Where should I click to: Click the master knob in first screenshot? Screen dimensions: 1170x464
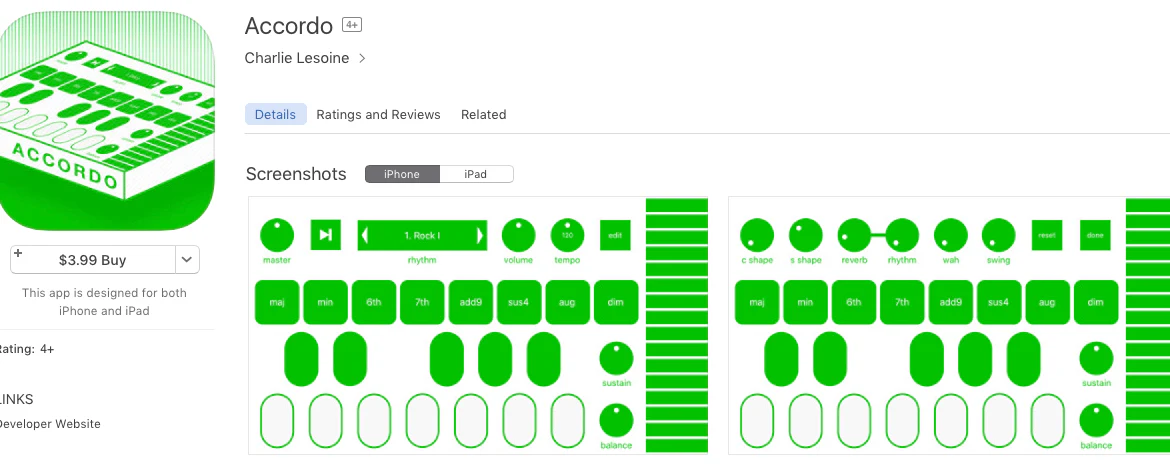pos(277,236)
